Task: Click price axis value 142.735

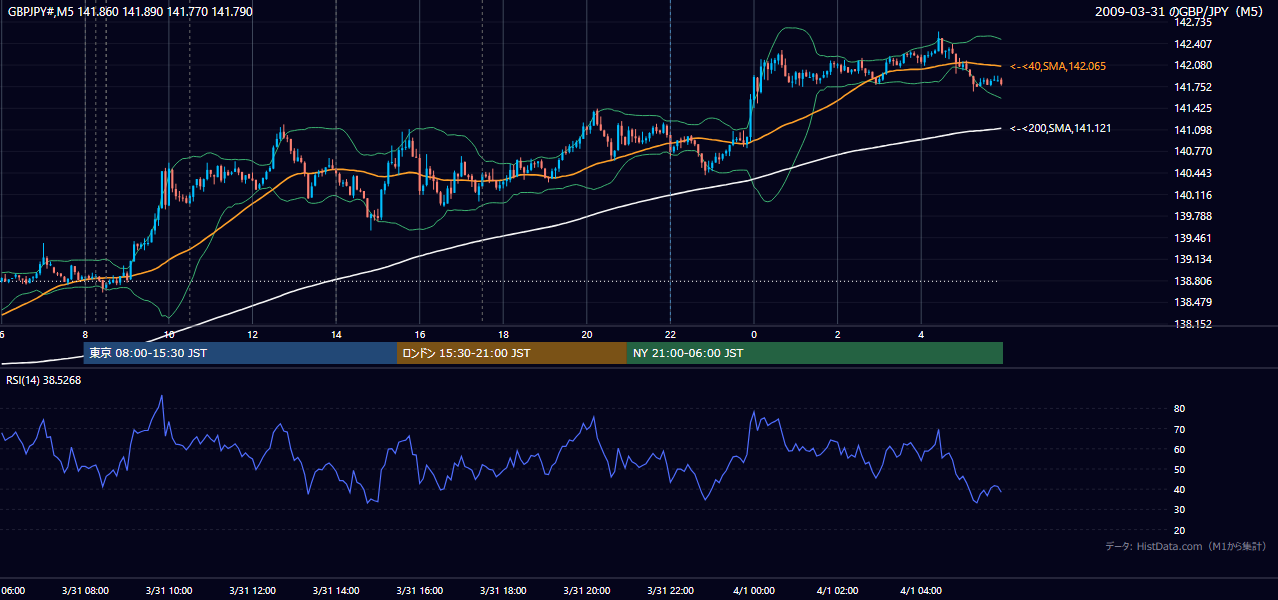Action: [x=1194, y=22]
